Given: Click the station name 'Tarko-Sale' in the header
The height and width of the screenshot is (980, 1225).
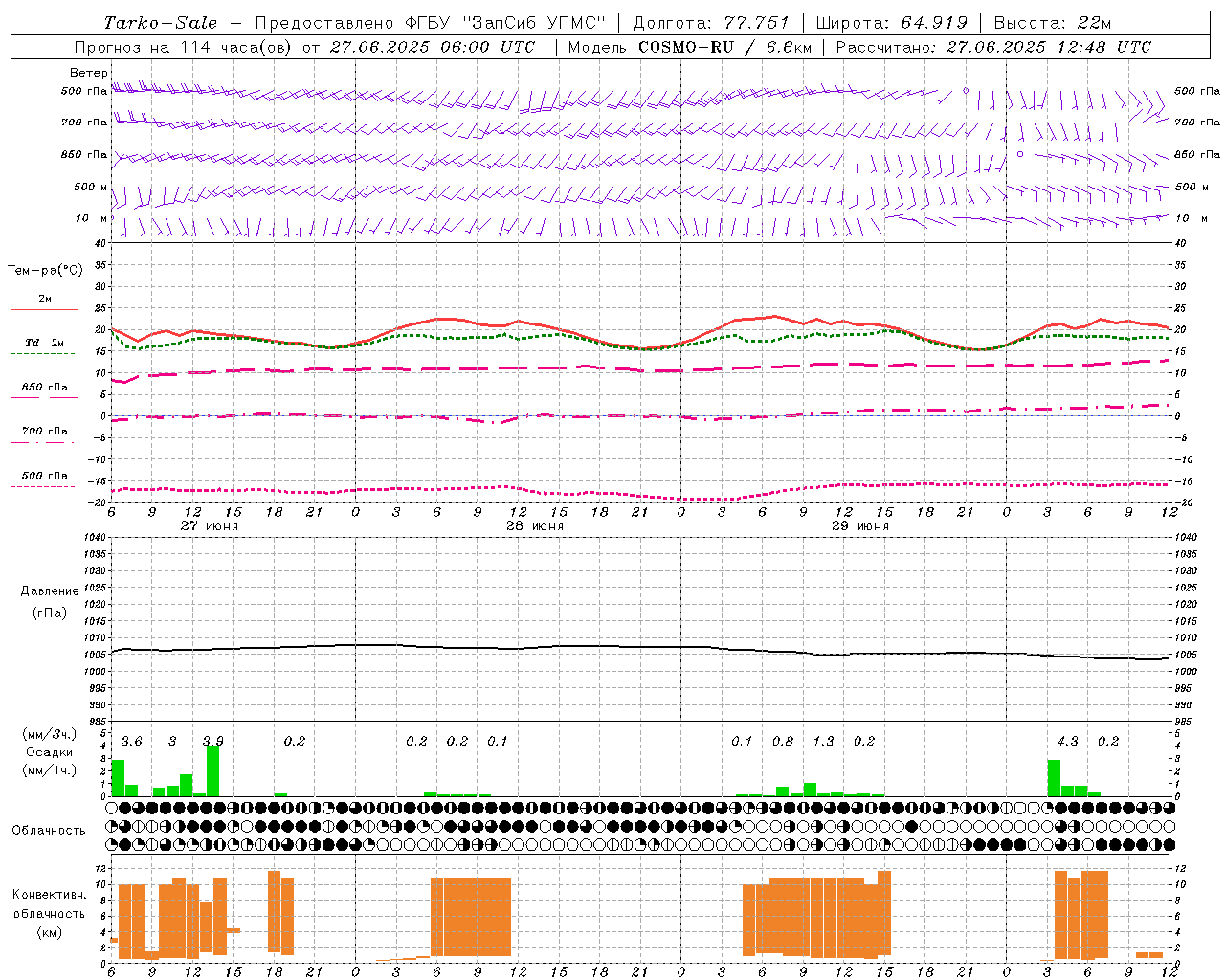Looking at the screenshot, I should [x=161, y=23].
